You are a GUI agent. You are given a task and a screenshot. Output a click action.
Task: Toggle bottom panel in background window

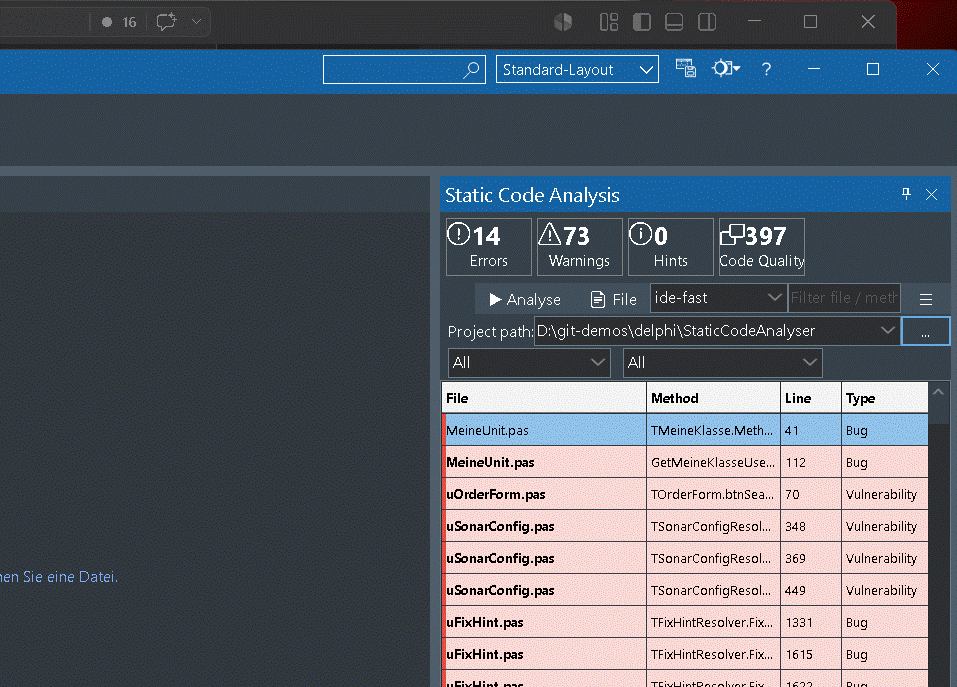[674, 22]
